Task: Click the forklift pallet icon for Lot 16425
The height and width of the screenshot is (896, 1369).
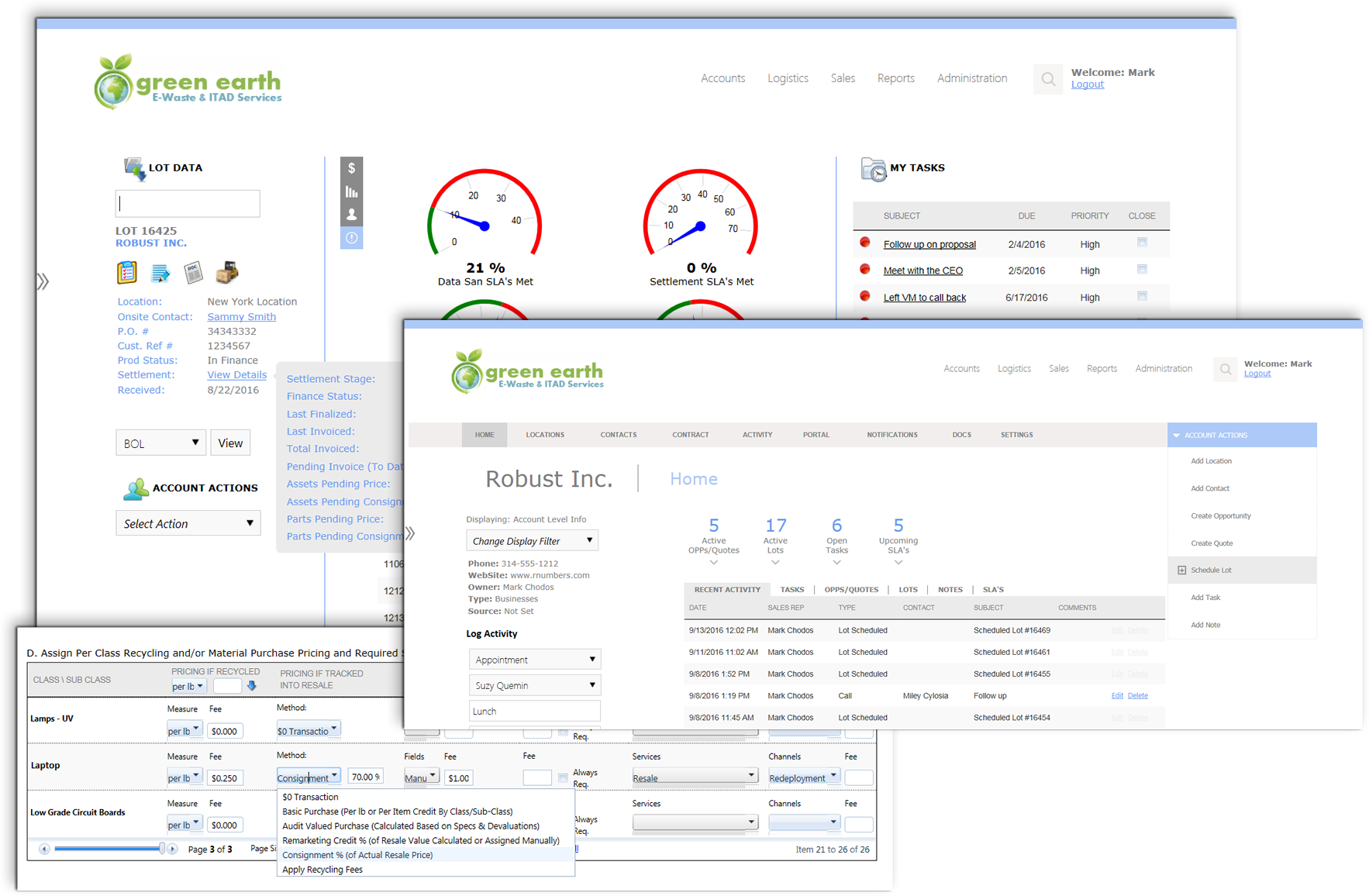Action: pyautogui.click(x=227, y=272)
